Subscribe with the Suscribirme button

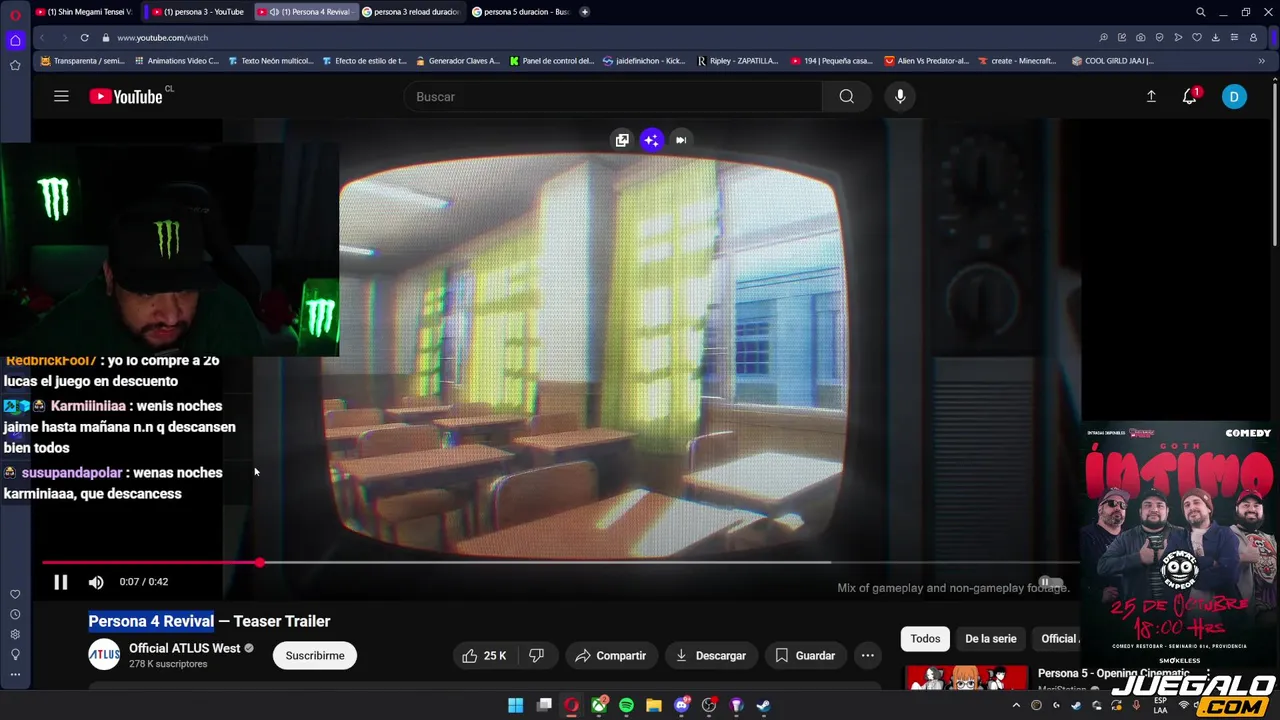pyautogui.click(x=315, y=655)
